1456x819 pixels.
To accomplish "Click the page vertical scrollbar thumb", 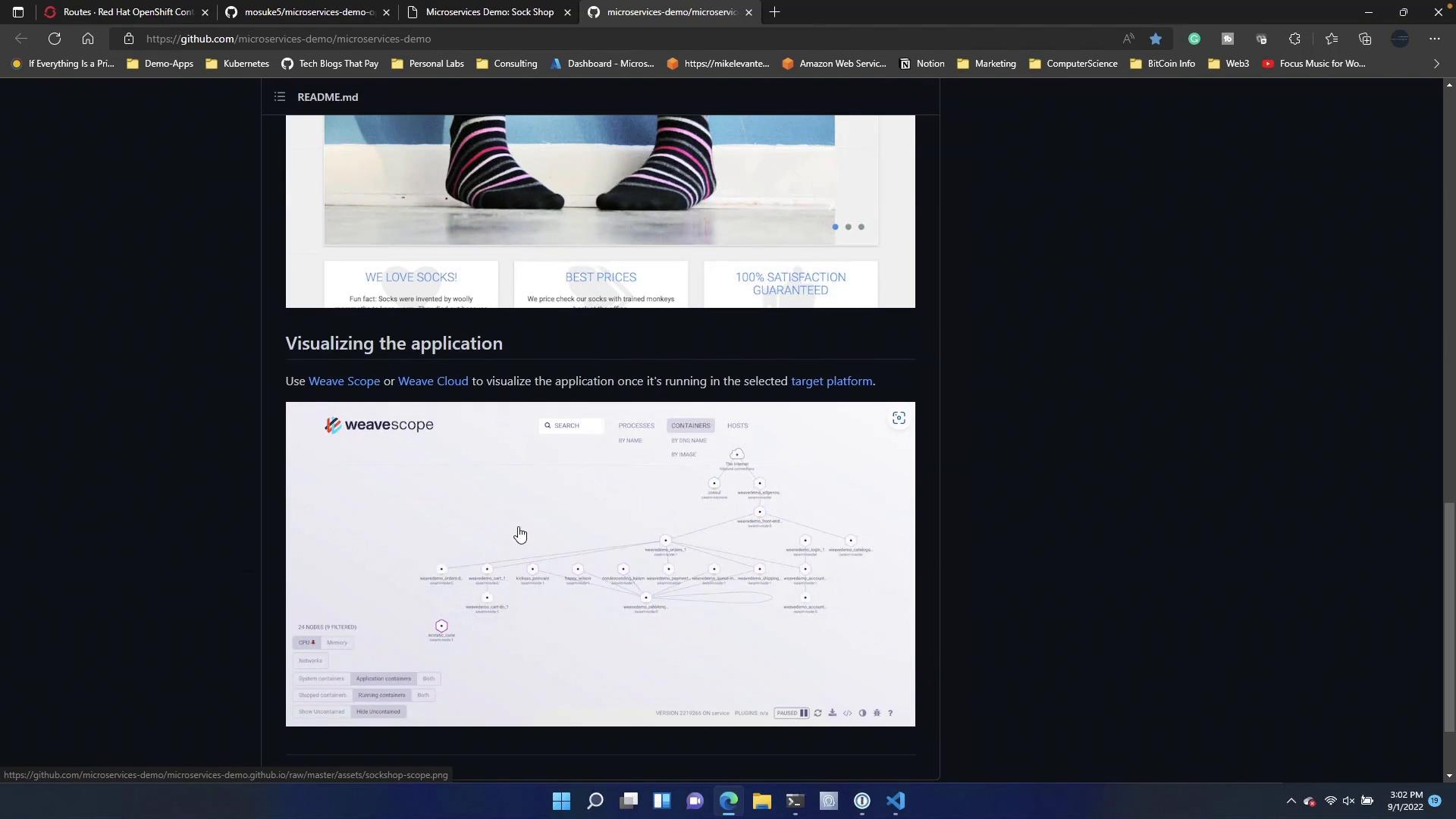I will (1449, 616).
